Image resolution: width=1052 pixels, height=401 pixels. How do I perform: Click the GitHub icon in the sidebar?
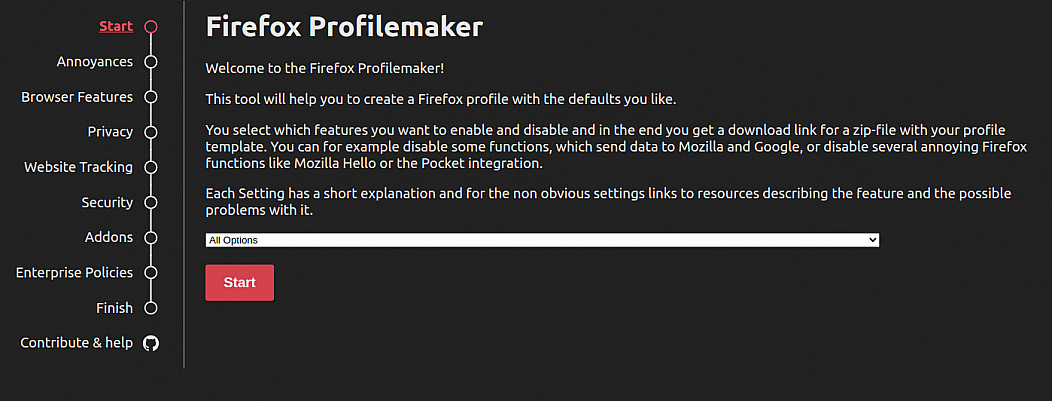pos(151,343)
